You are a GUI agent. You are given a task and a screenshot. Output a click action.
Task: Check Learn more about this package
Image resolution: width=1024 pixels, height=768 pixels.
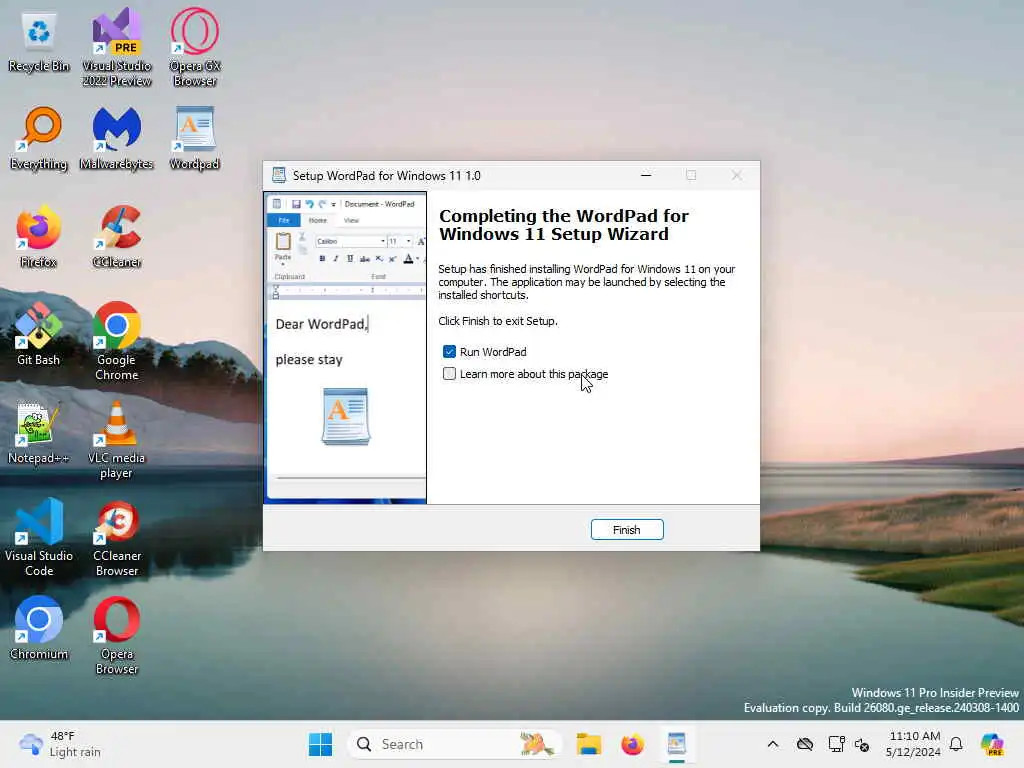[x=449, y=374]
